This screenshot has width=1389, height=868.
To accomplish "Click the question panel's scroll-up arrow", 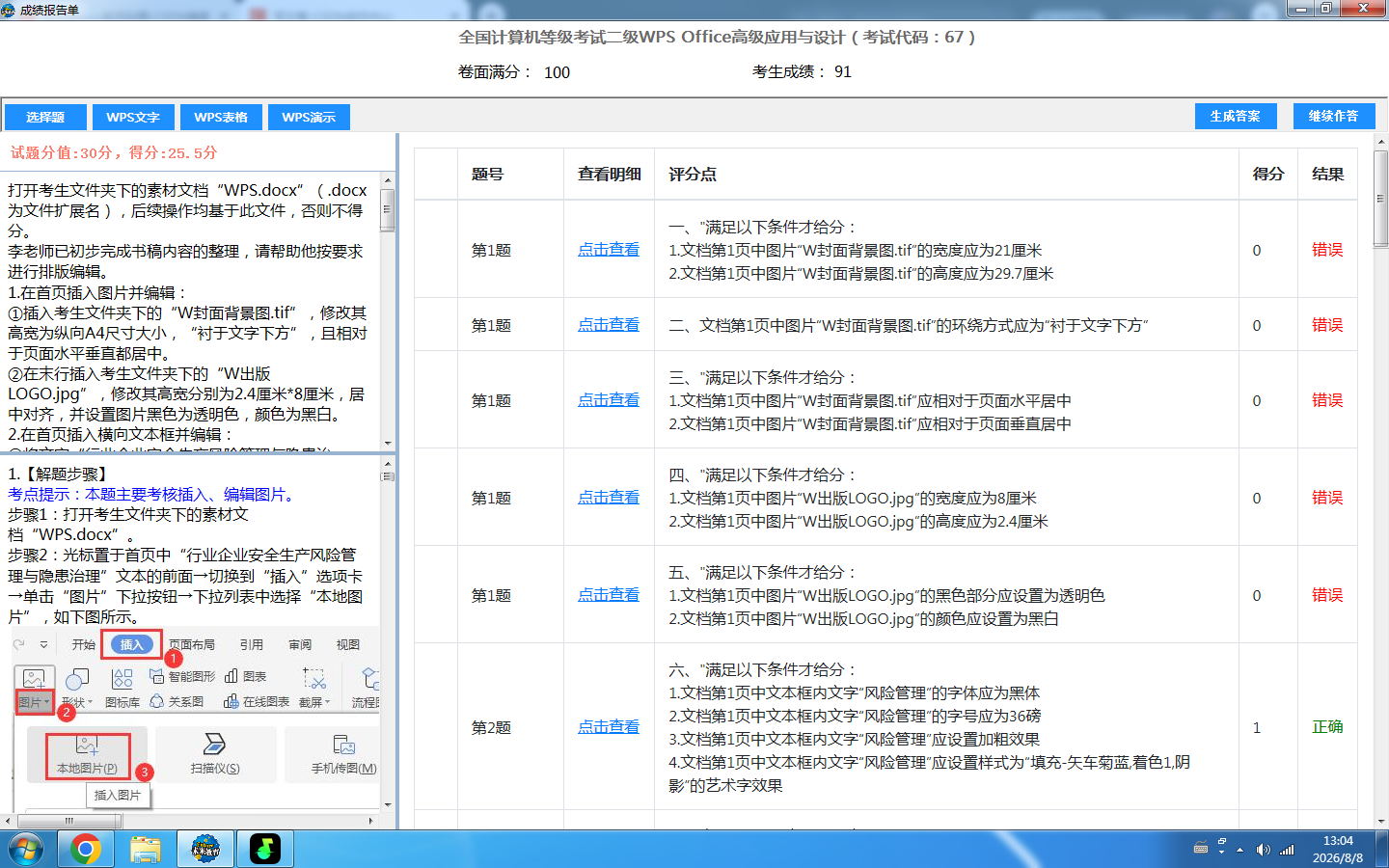I will [388, 179].
